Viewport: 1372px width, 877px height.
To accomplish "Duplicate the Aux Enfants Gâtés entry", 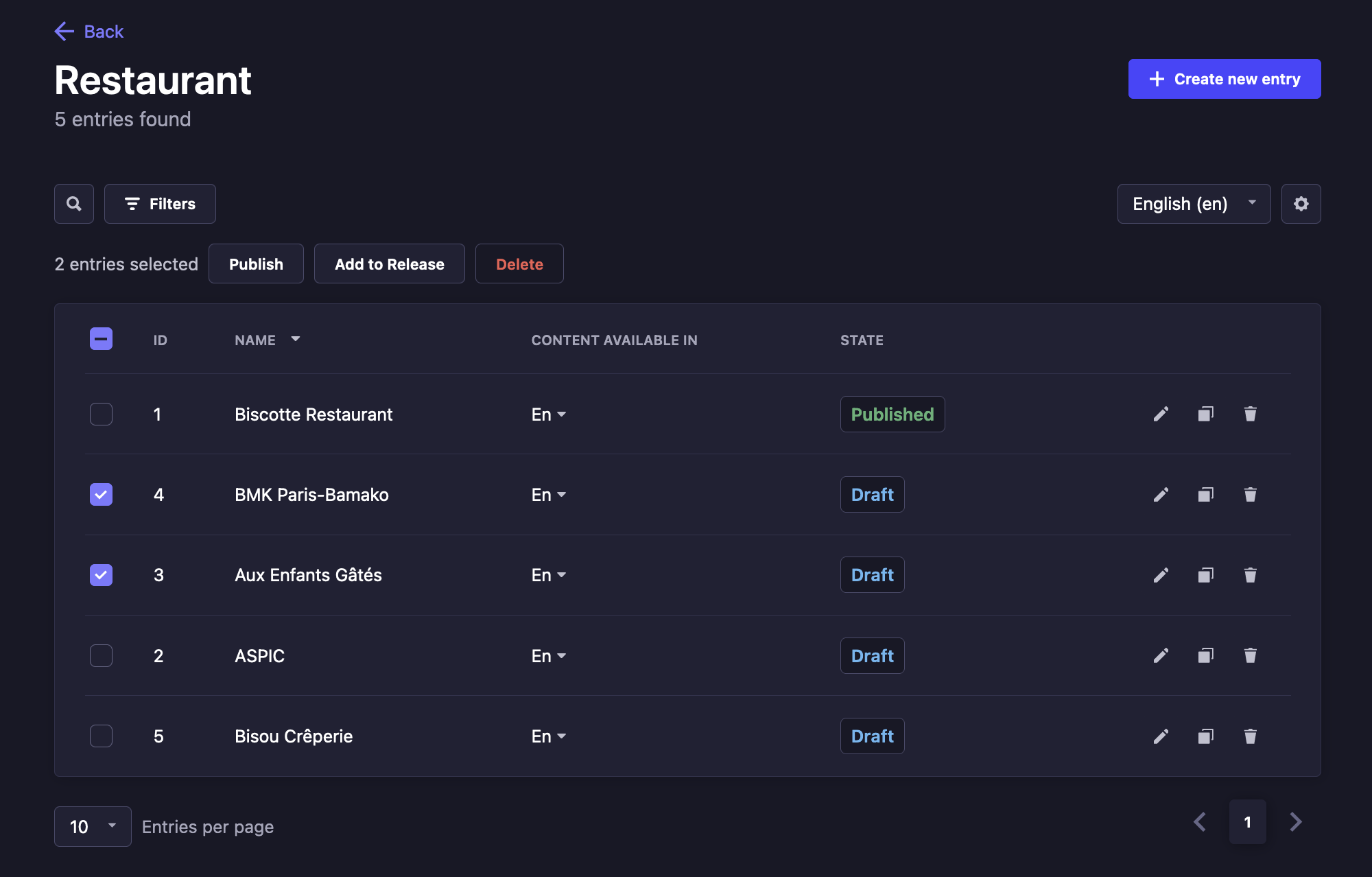I will coord(1205,574).
